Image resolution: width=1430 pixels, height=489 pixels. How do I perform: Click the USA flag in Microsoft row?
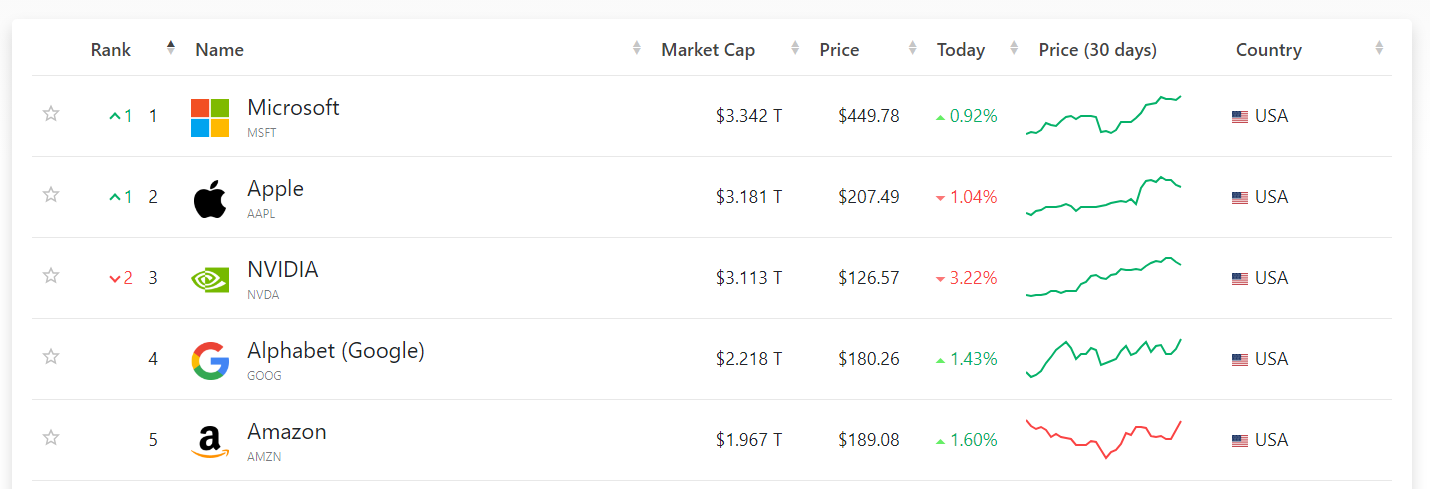click(1240, 117)
